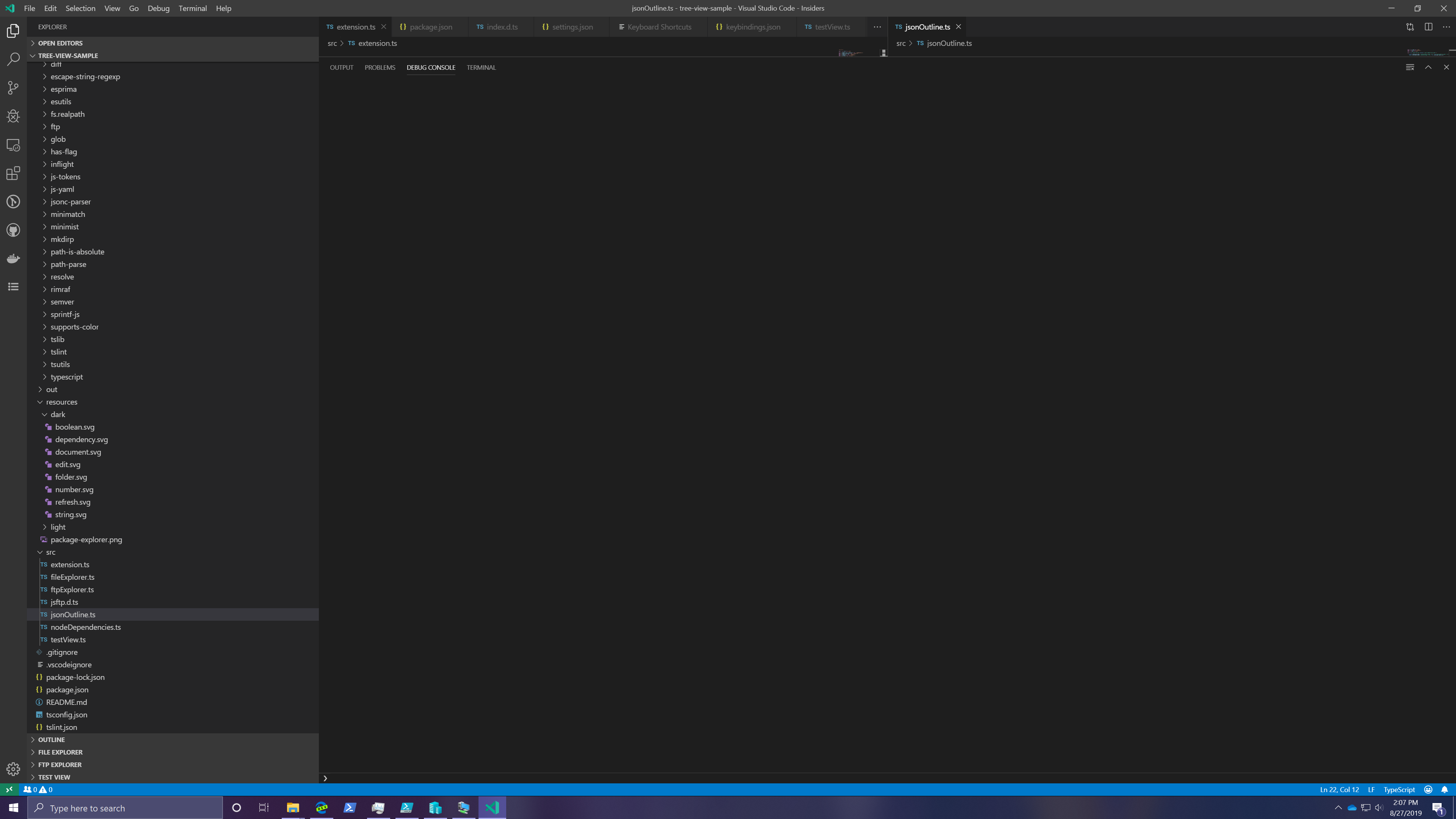This screenshot has width=1456, height=819.
Task: Click Ln 22, Col 12 position indicator
Action: (1339, 789)
